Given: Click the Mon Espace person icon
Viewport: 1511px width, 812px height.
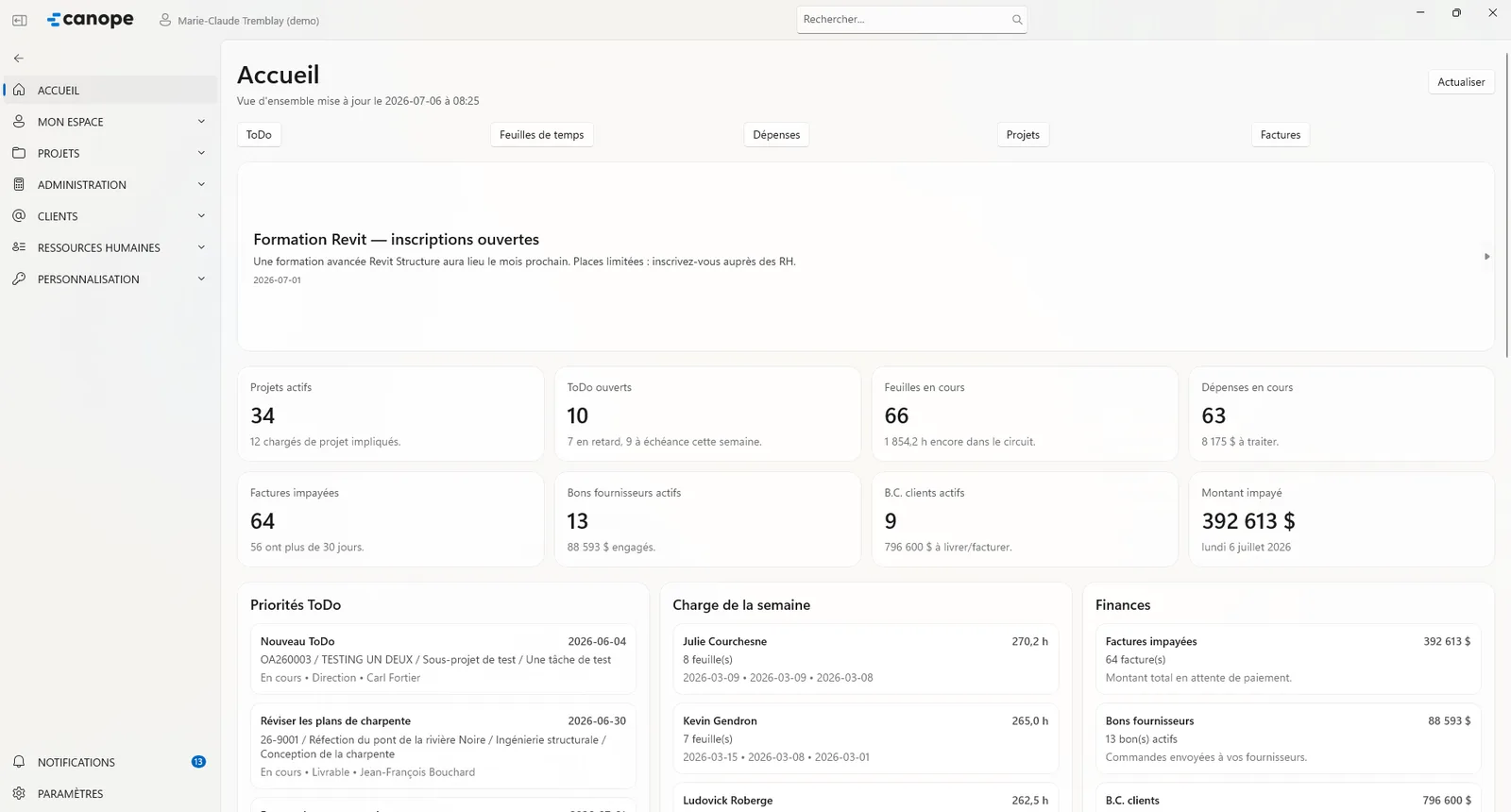Looking at the screenshot, I should click(19, 122).
